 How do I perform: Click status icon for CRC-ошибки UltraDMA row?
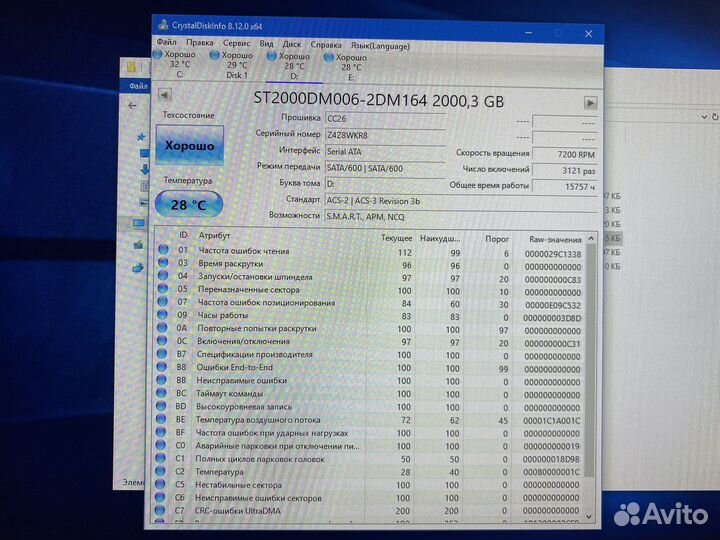(x=159, y=510)
